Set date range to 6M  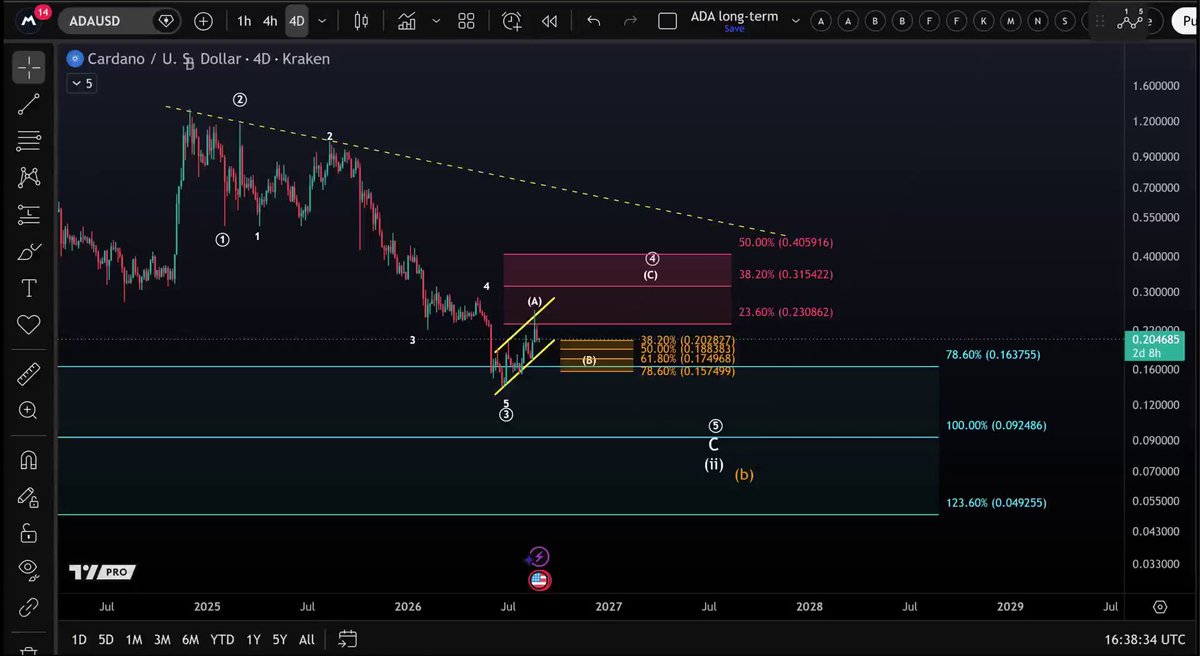[x=189, y=639]
